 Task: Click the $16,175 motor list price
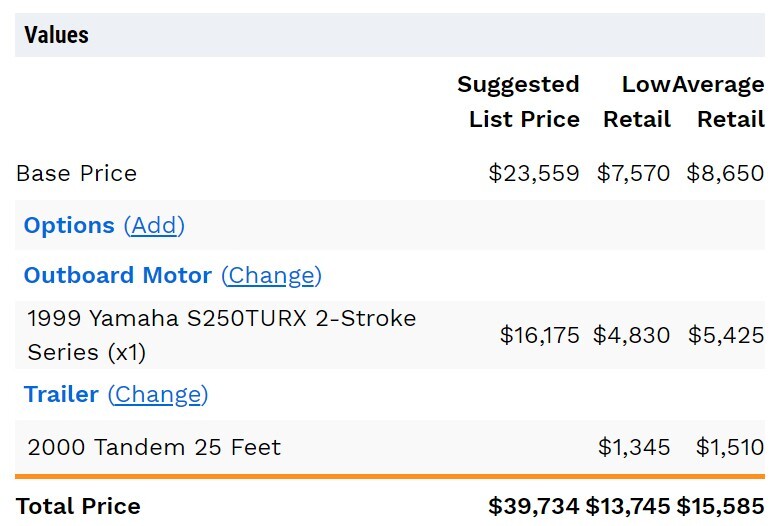[x=539, y=335]
